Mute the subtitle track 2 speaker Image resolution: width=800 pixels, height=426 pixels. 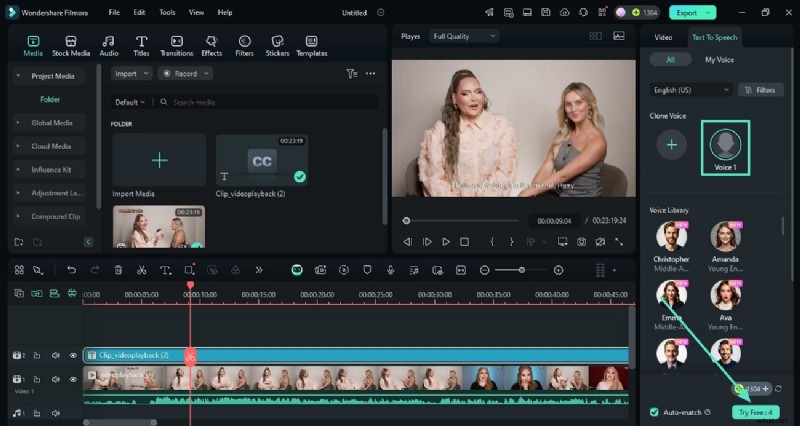[x=56, y=356]
